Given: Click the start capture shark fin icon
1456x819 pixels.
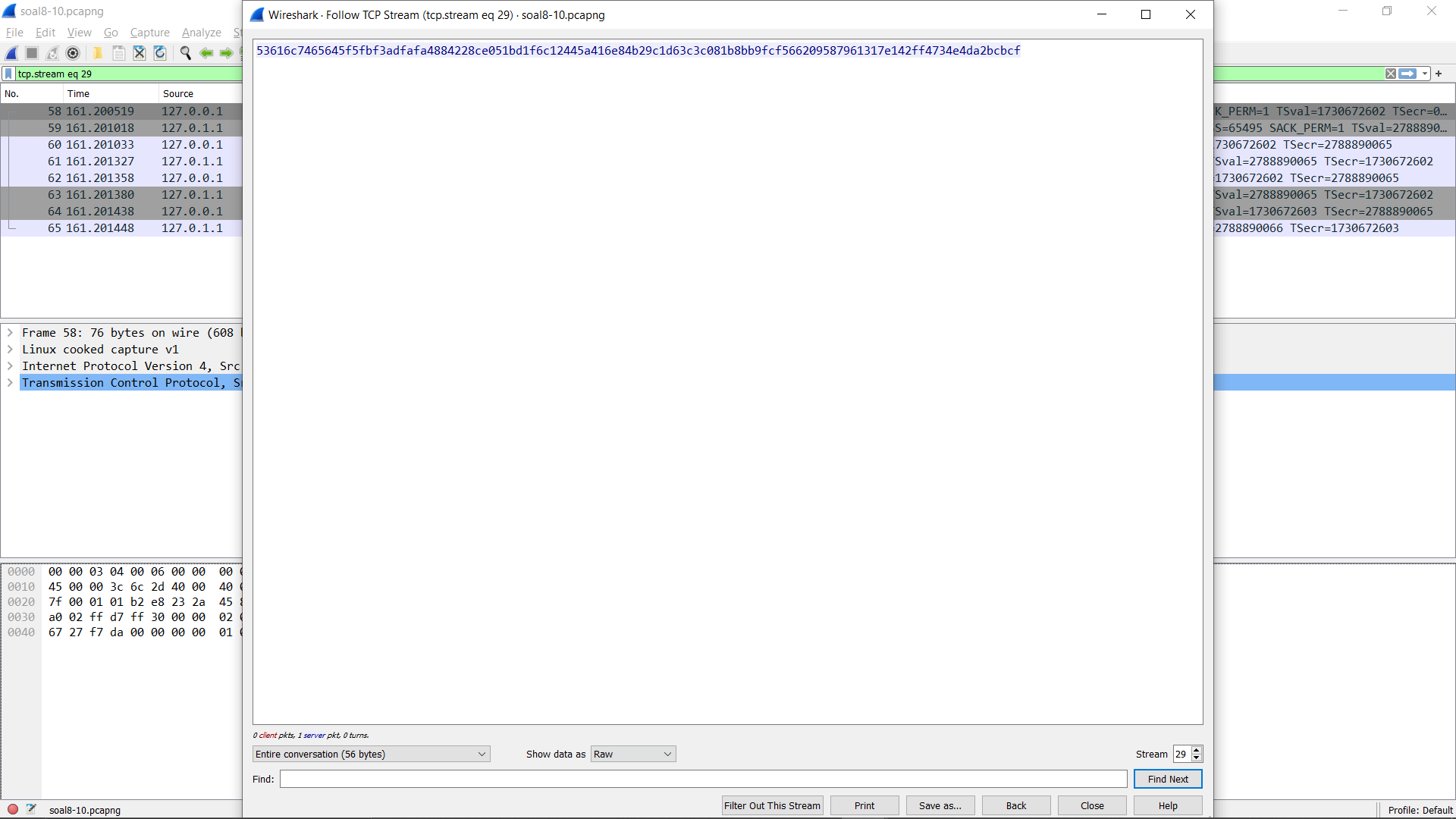Looking at the screenshot, I should pyautogui.click(x=12, y=53).
